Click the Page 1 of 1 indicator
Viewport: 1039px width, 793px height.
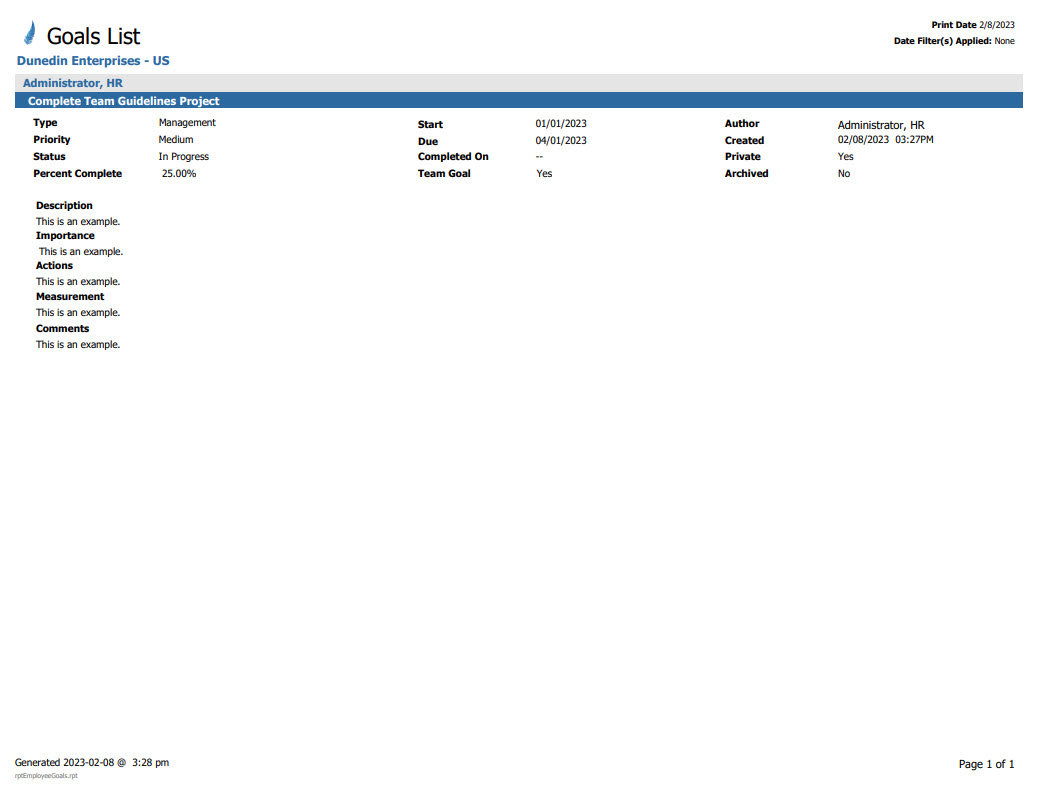click(x=986, y=764)
